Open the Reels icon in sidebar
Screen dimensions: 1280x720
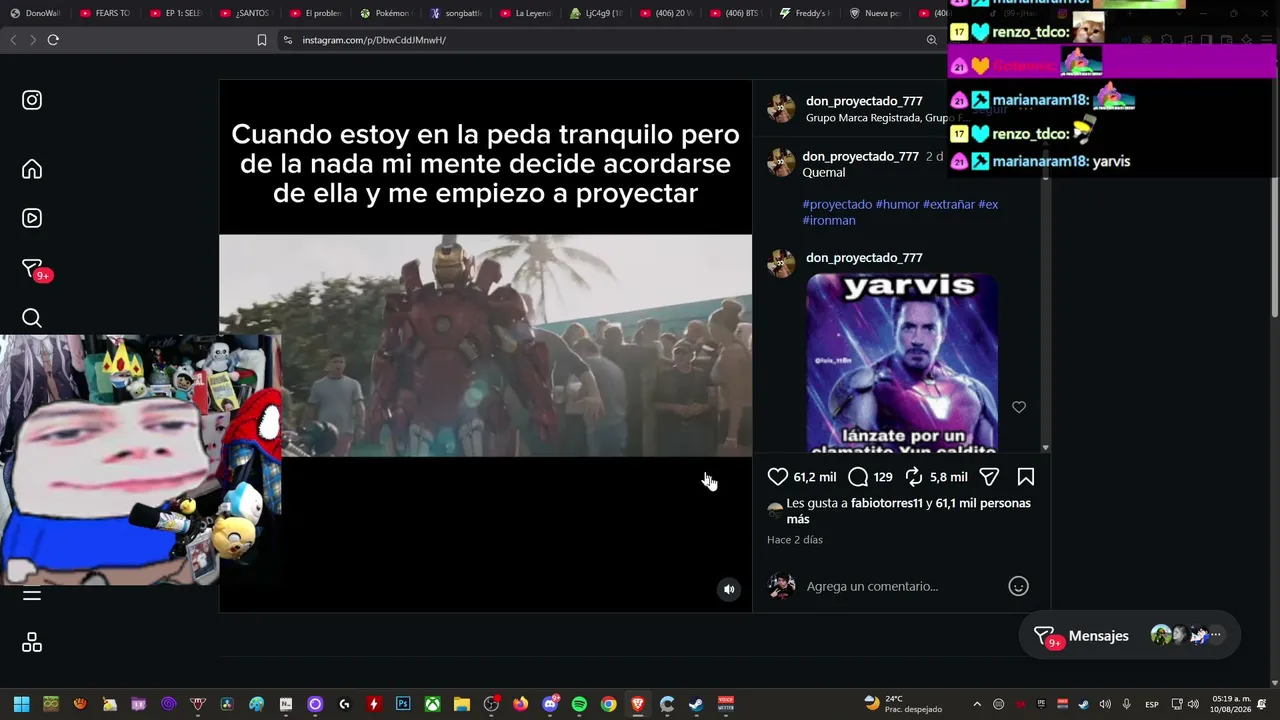tap(32, 218)
